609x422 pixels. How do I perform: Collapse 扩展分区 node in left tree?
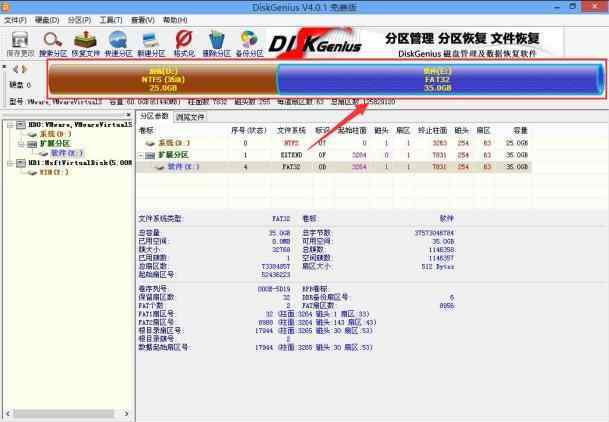click(21, 144)
